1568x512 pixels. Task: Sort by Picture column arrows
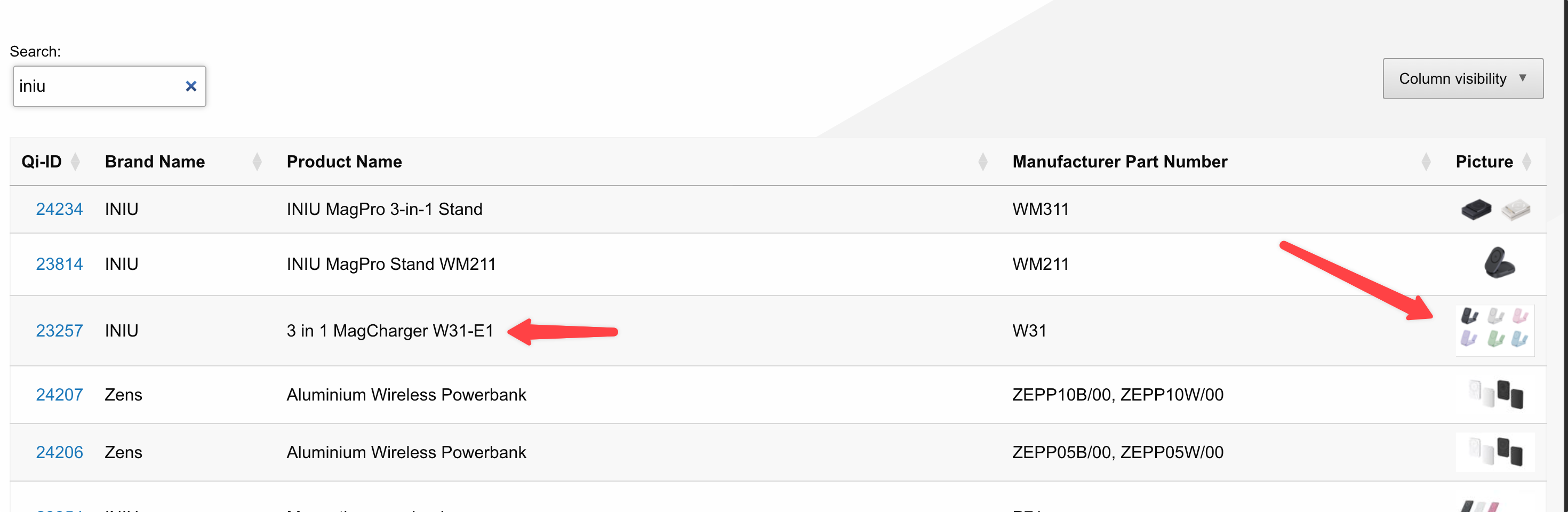[1526, 162]
